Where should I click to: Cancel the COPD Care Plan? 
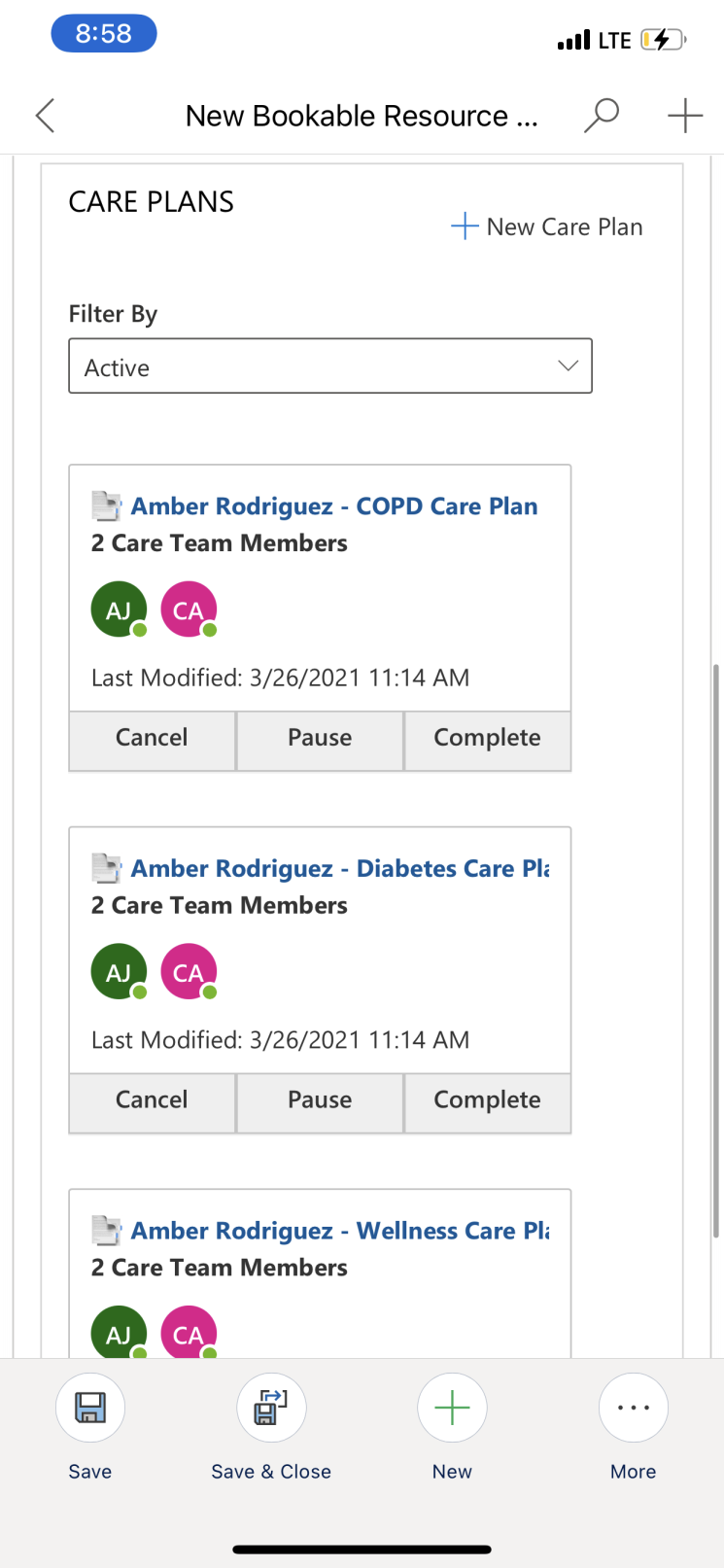tap(152, 738)
